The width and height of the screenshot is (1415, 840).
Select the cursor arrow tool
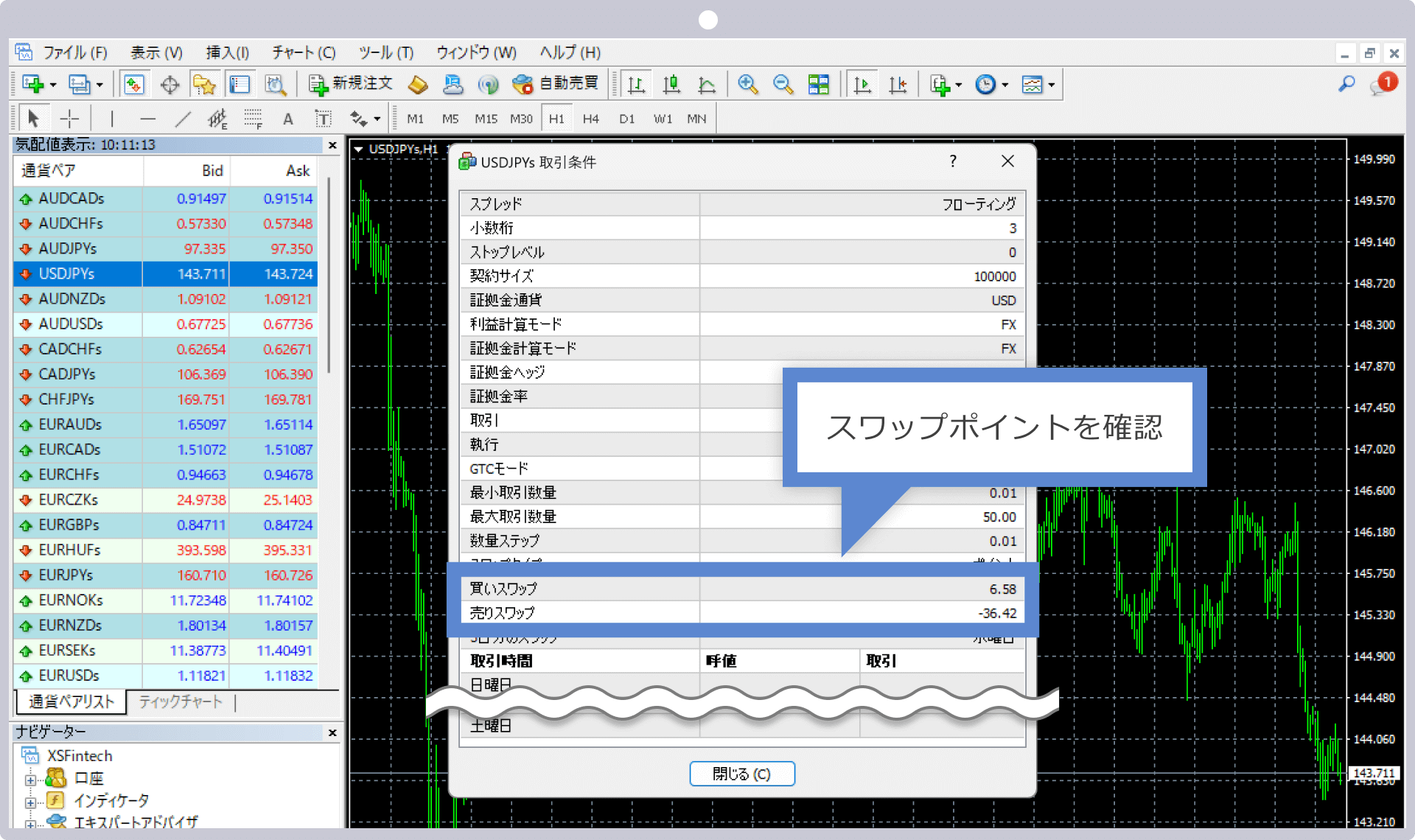[33, 118]
